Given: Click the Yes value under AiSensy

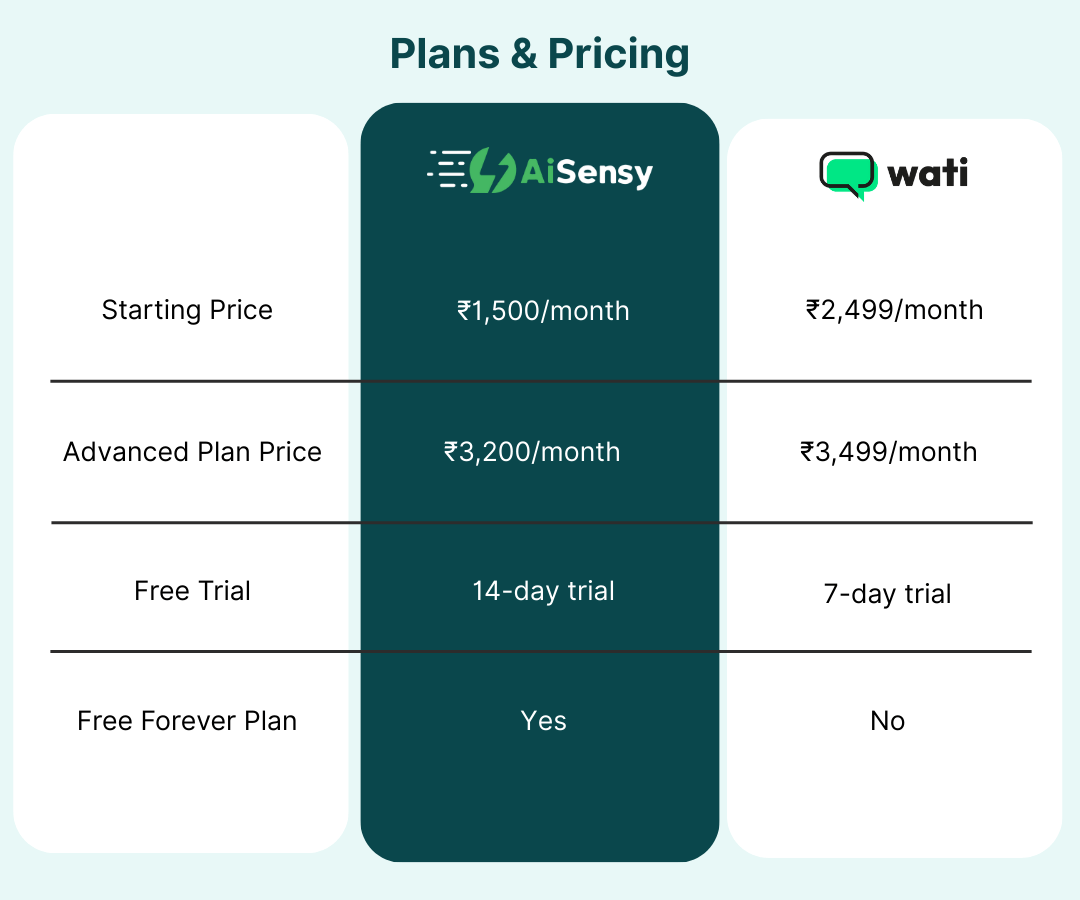Looking at the screenshot, I should pyautogui.click(x=543, y=721).
